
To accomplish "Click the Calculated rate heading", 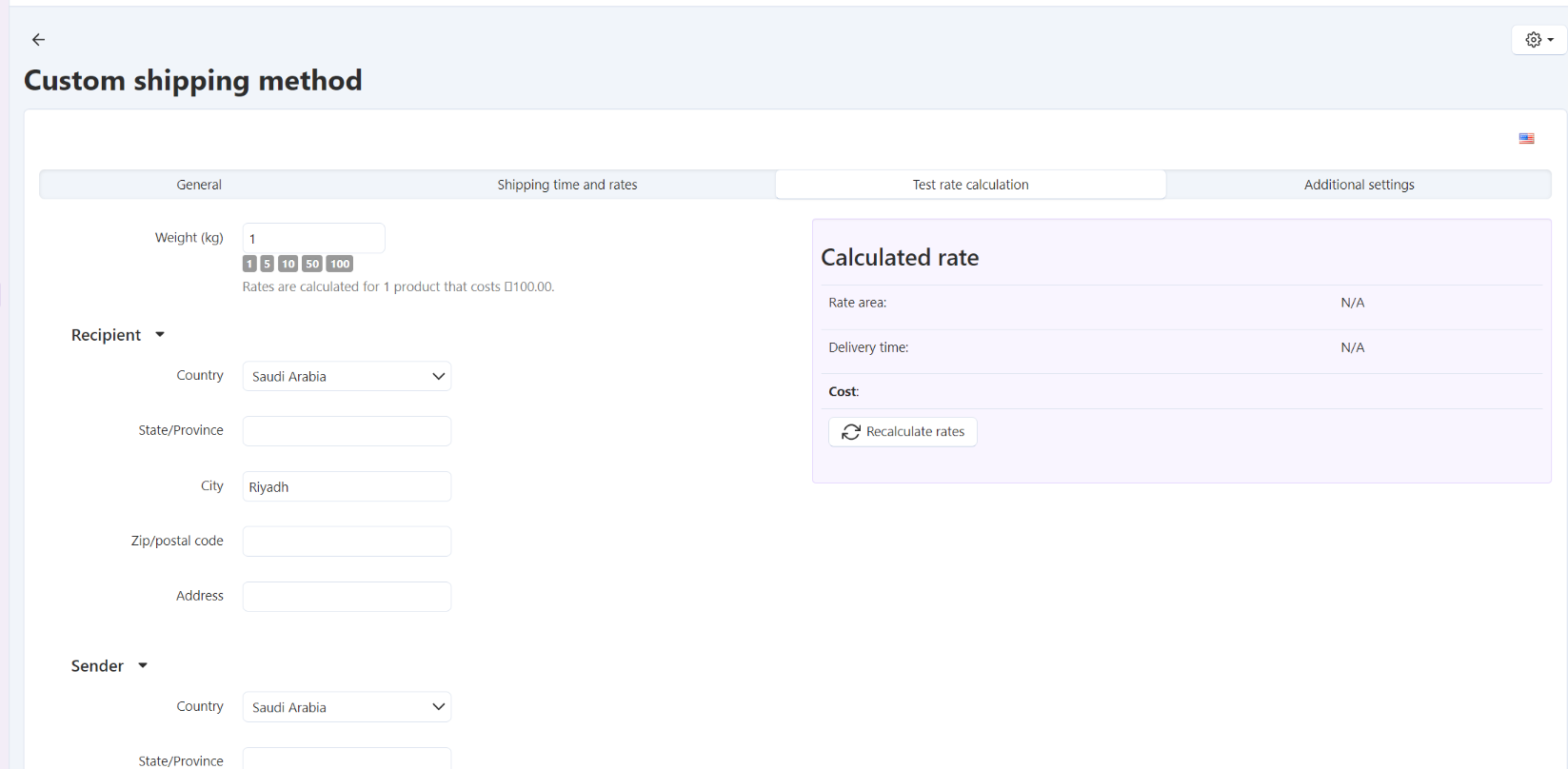I will pyautogui.click(x=900, y=258).
